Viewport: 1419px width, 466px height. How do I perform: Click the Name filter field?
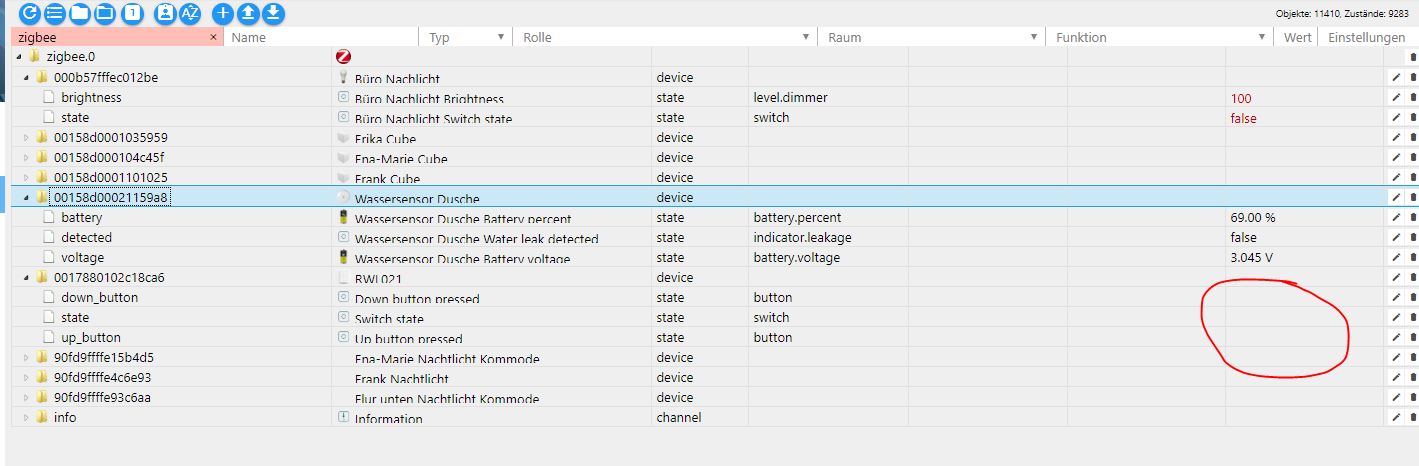[322, 37]
